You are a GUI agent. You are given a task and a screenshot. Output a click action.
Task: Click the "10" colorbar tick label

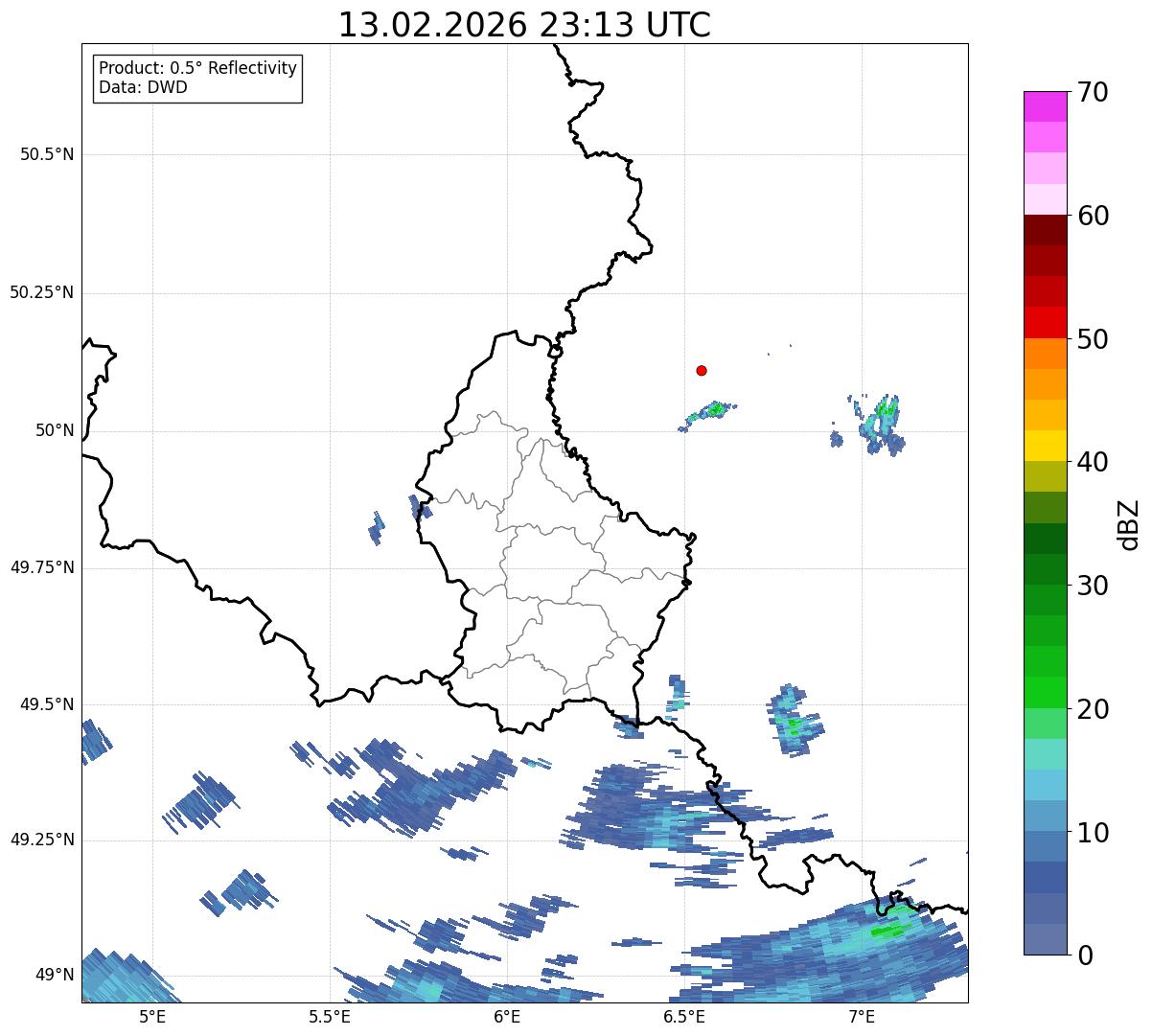point(1094,833)
